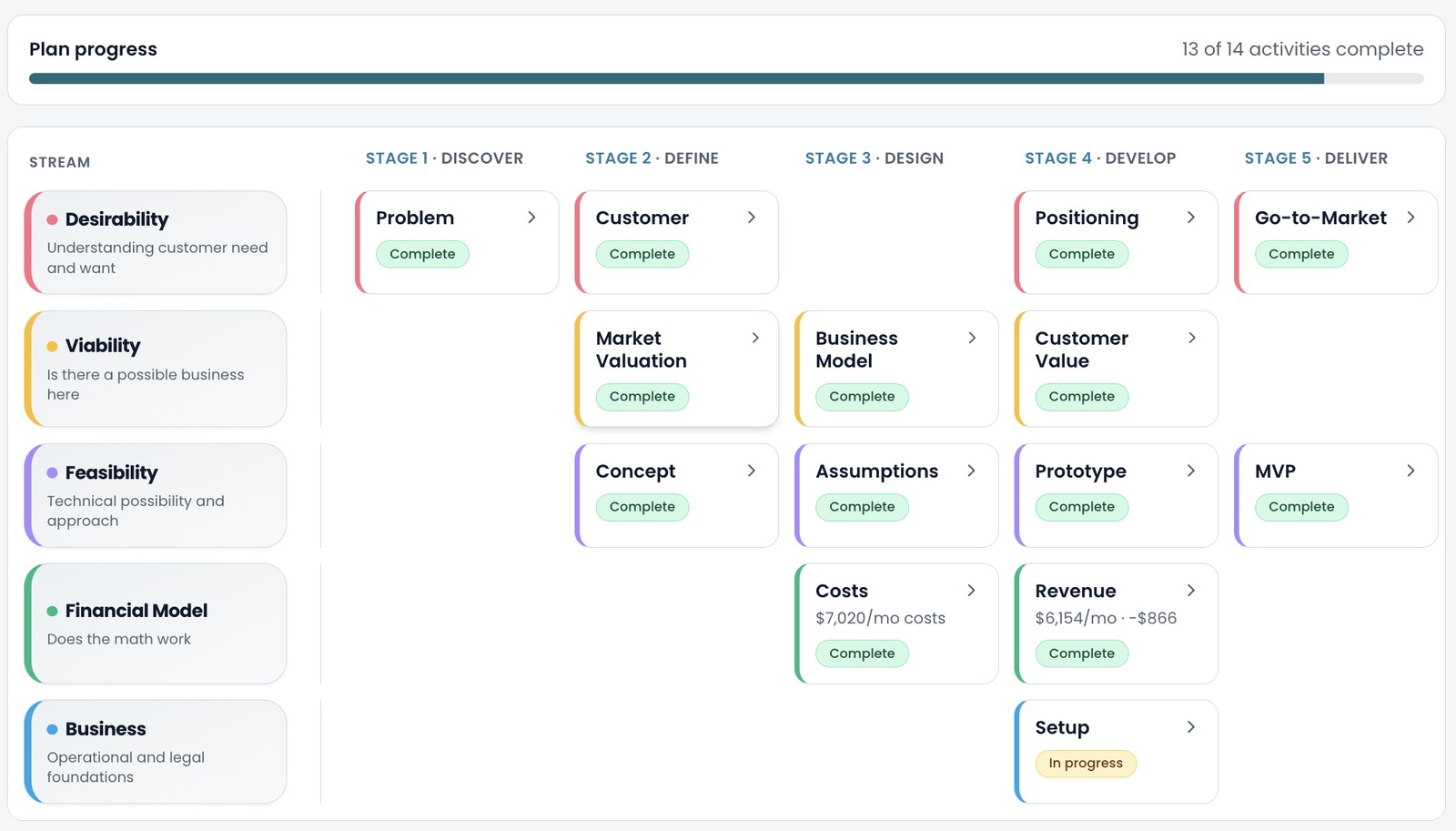The height and width of the screenshot is (831, 1456).
Task: Click the Plan progress heading
Action: [93, 49]
